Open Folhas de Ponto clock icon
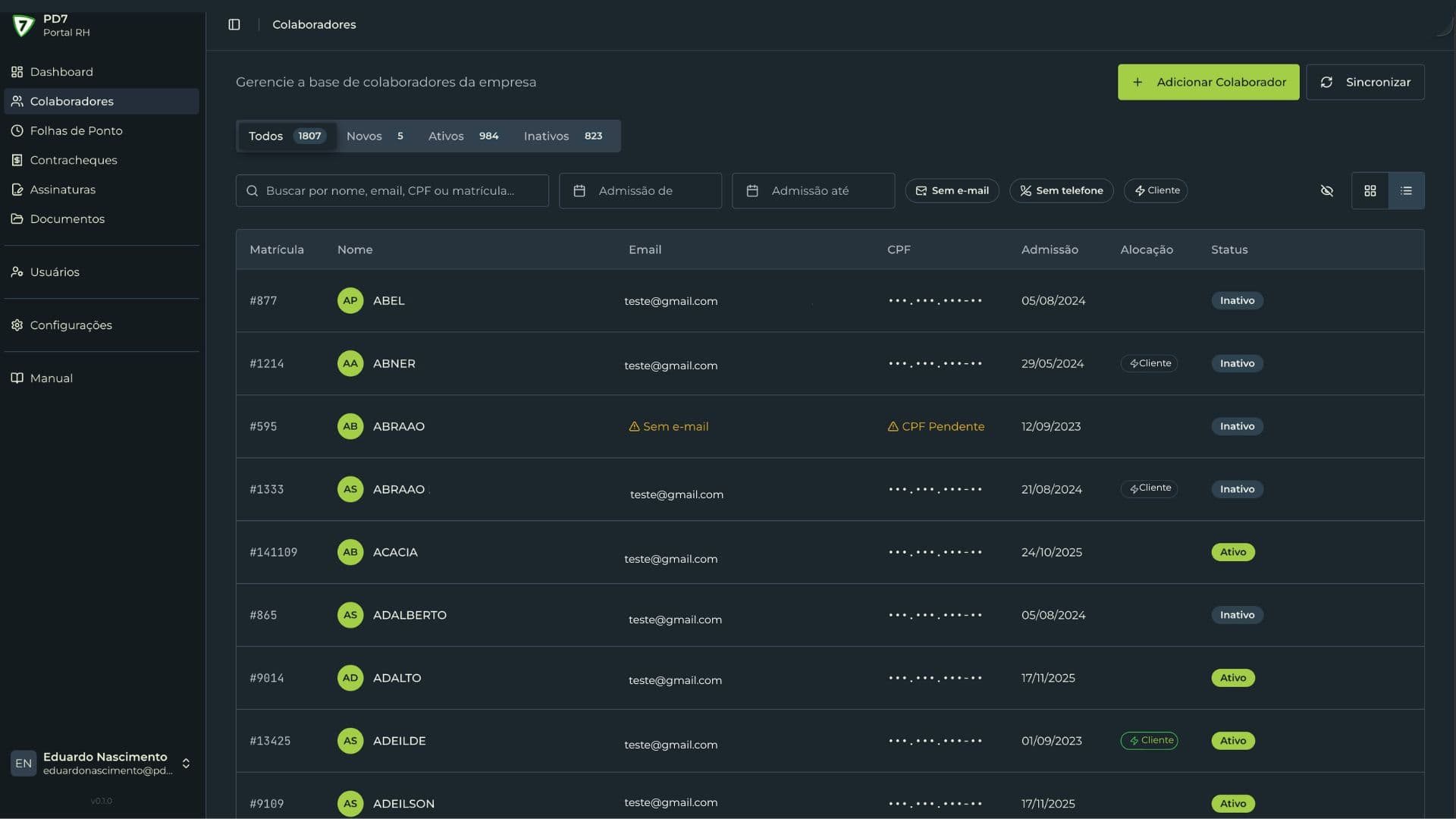 pyautogui.click(x=17, y=130)
